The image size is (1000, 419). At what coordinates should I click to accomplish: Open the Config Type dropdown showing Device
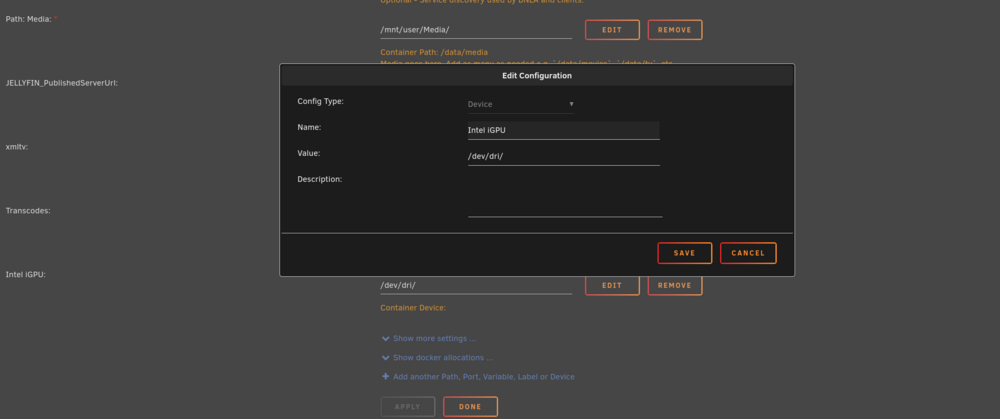point(520,104)
